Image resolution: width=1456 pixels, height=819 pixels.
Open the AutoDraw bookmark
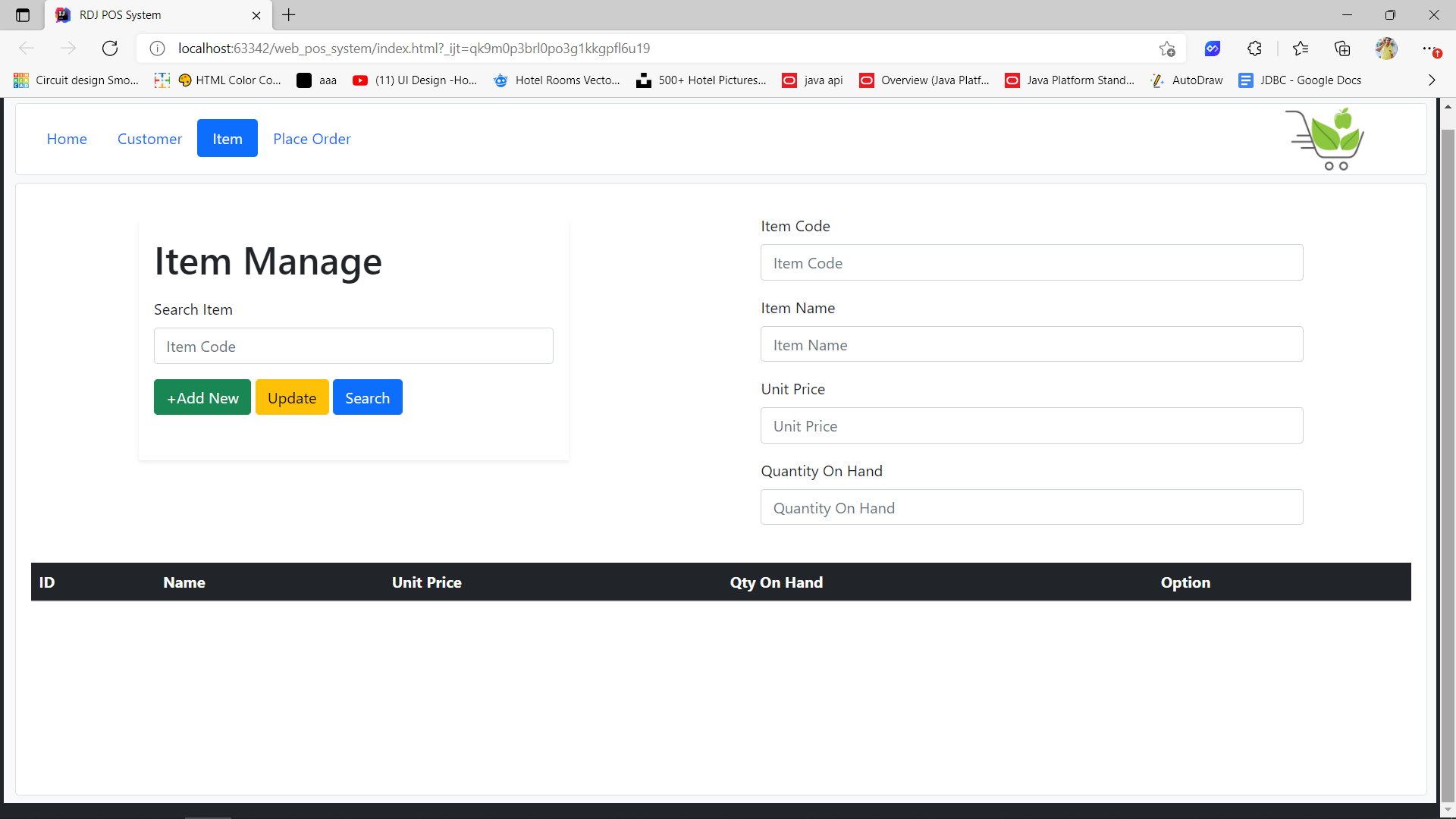point(1187,80)
